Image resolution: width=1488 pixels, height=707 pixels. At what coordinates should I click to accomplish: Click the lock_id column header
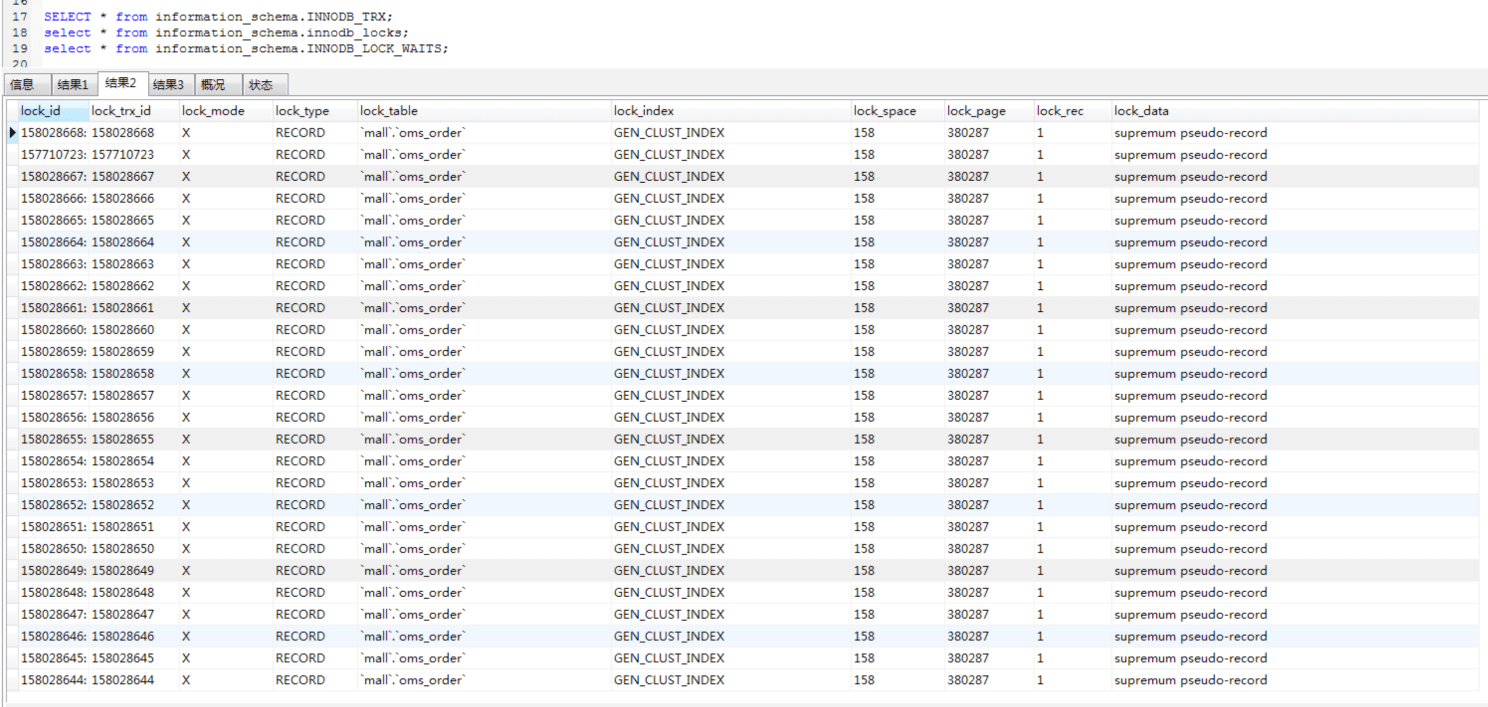[x=41, y=111]
